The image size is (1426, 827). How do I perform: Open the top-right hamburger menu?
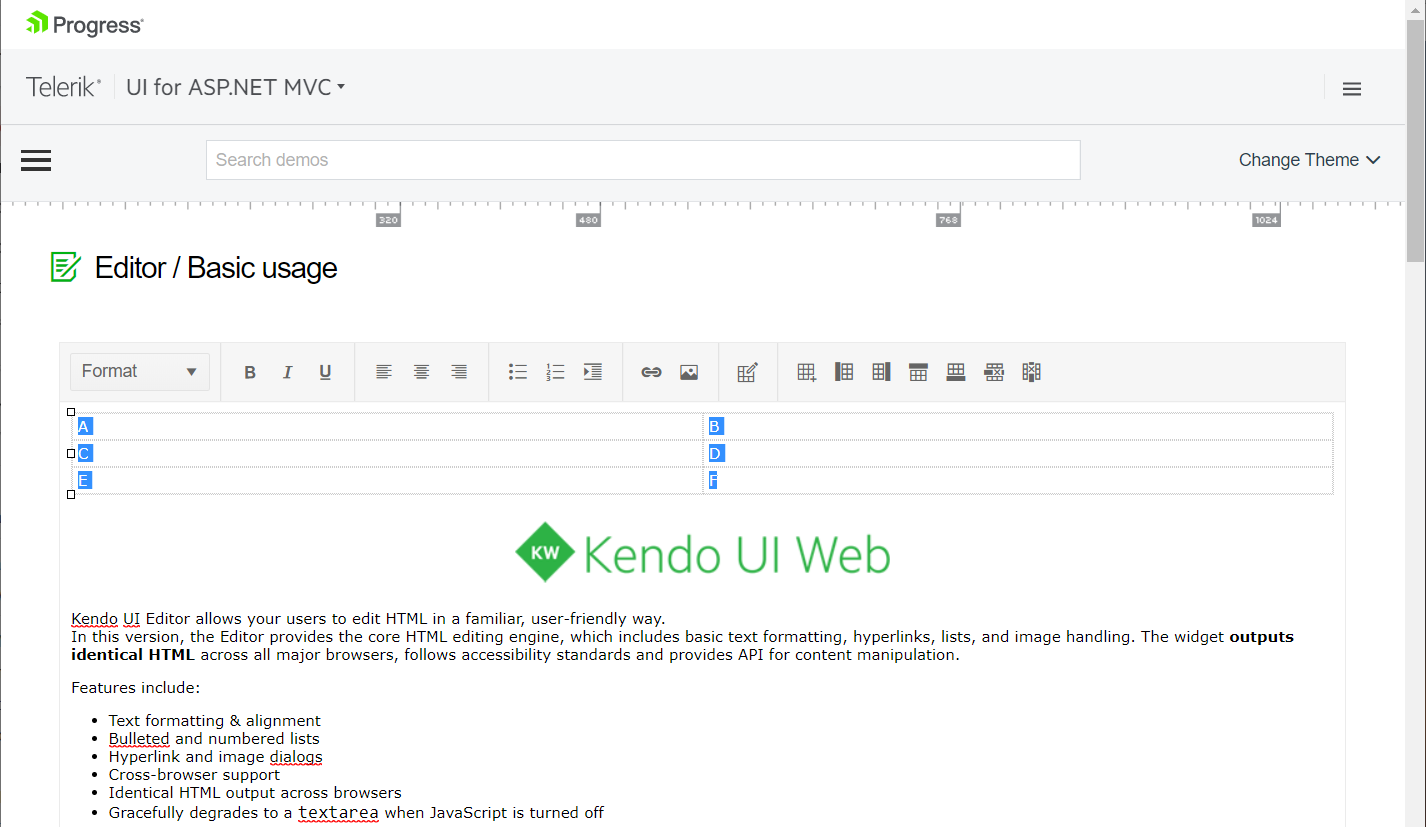[1352, 88]
